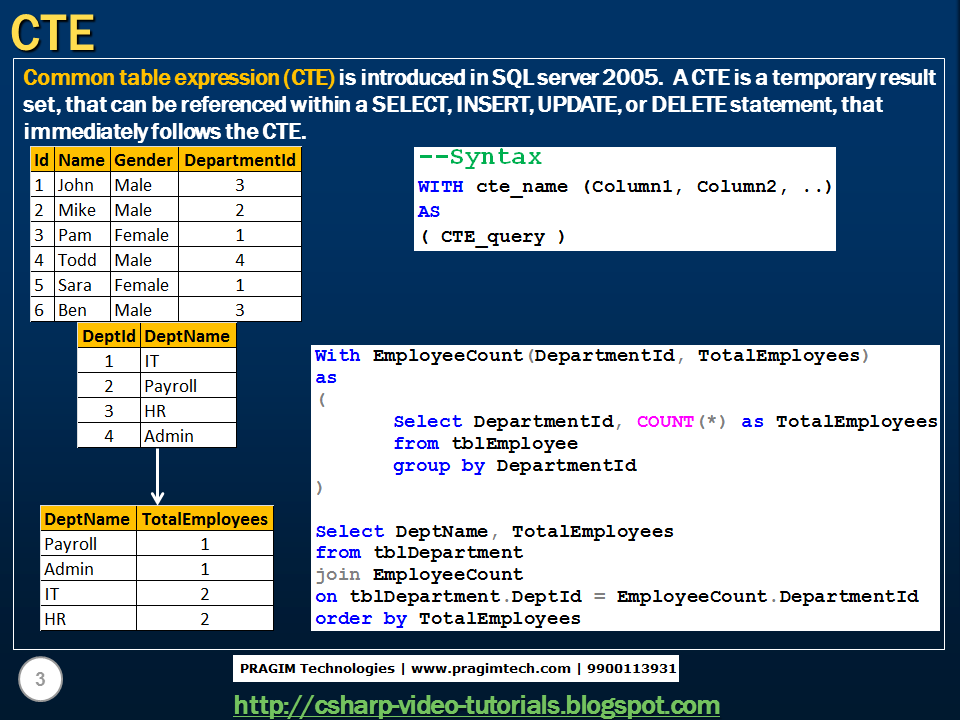Click the Gender column header
960x720 pixels.
click(143, 160)
